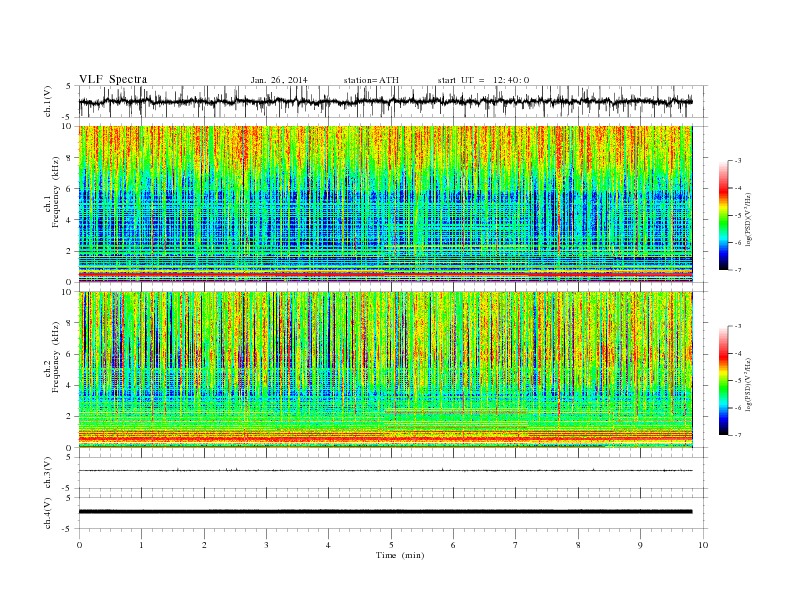Click the time axis tick label '0'
This screenshot has height=612, width=792.
tap(79, 545)
